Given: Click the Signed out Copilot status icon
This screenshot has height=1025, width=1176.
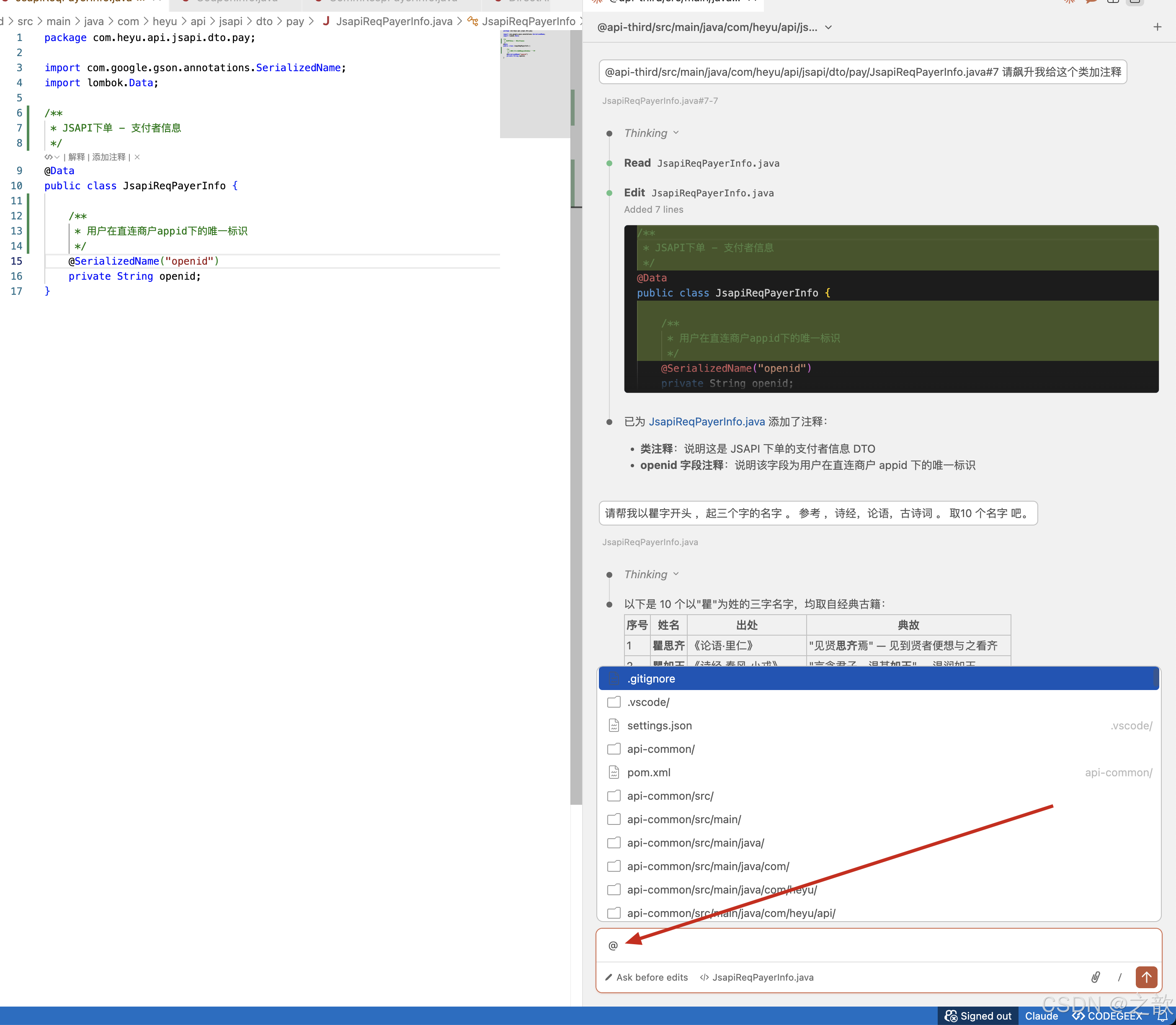Looking at the screenshot, I should tap(978, 1016).
